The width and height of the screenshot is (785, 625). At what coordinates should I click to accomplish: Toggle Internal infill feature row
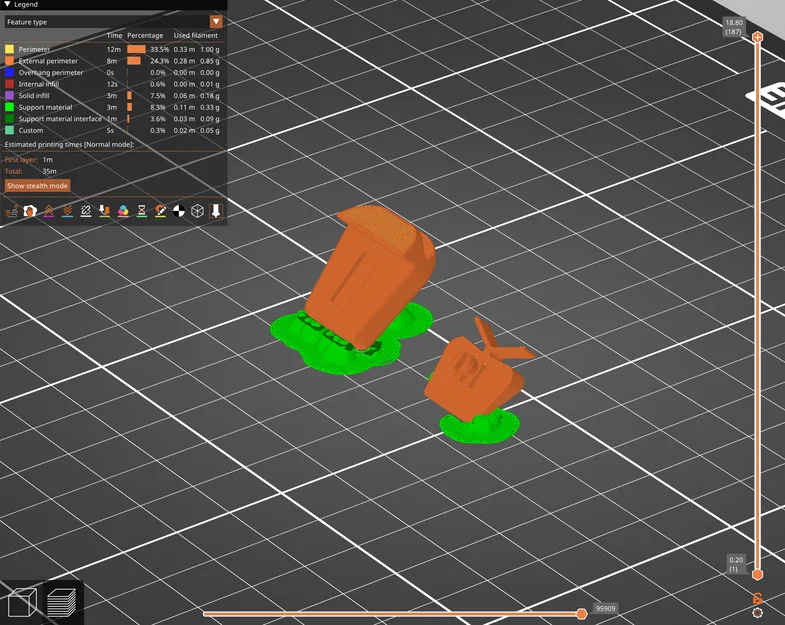113,84
